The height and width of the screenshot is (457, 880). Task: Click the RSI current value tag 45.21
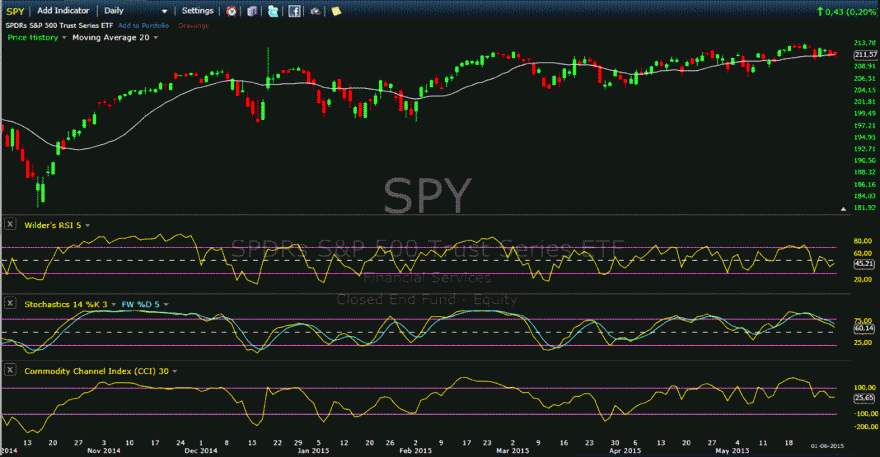(864, 263)
